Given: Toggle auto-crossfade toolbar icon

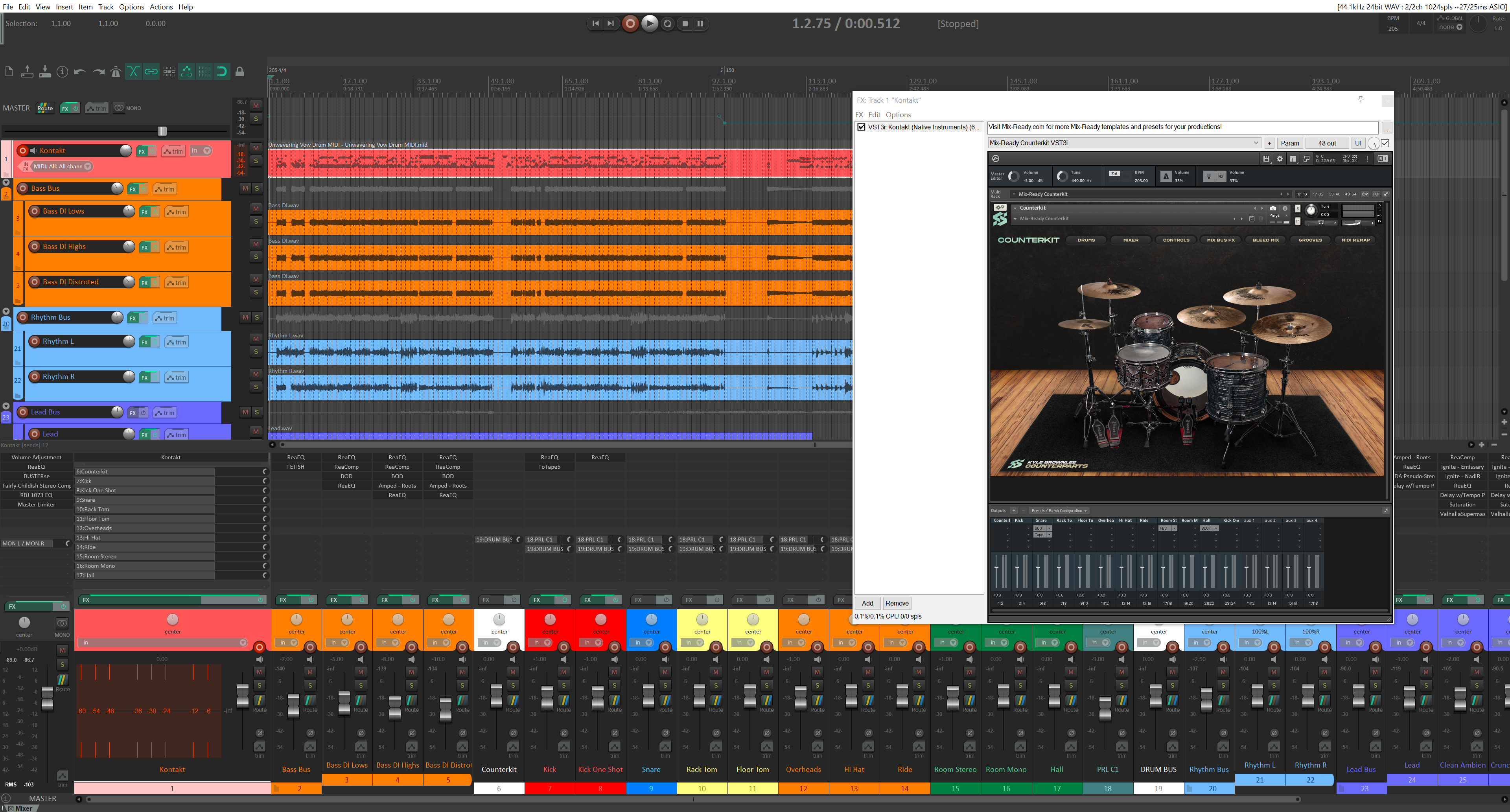Looking at the screenshot, I should (133, 72).
